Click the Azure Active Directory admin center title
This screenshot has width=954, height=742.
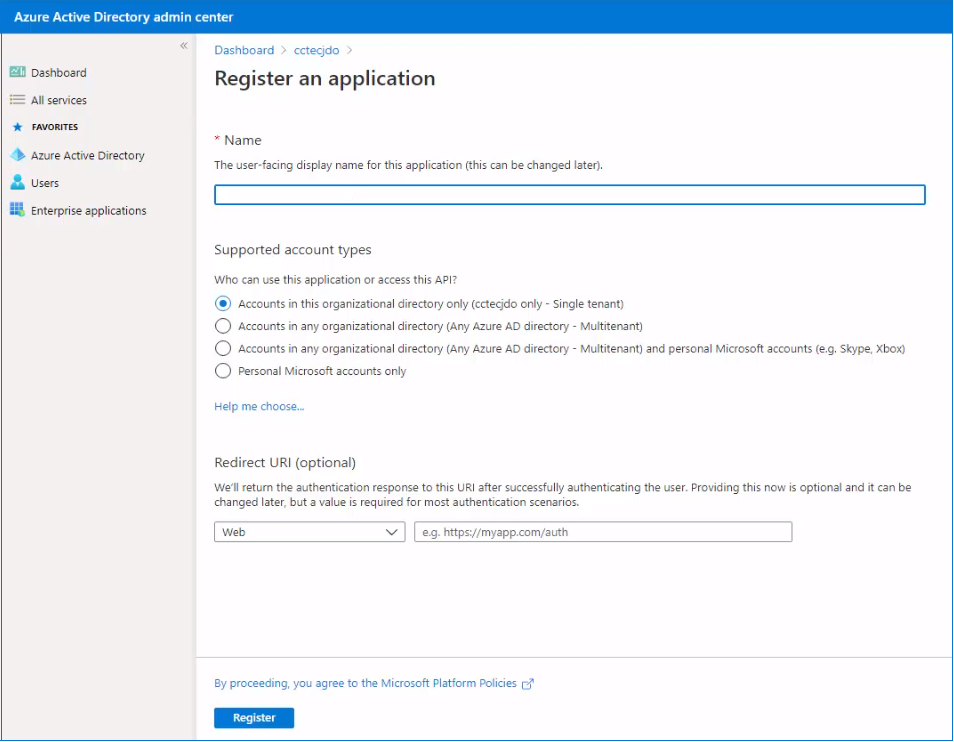click(124, 17)
